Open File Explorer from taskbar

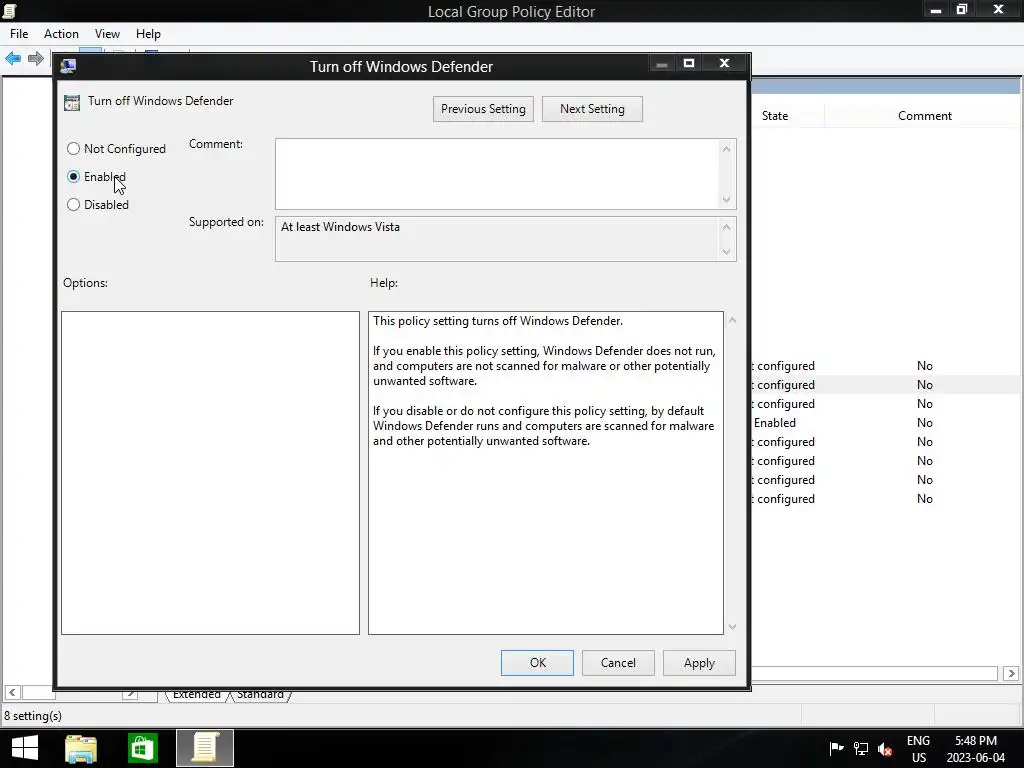(81, 748)
